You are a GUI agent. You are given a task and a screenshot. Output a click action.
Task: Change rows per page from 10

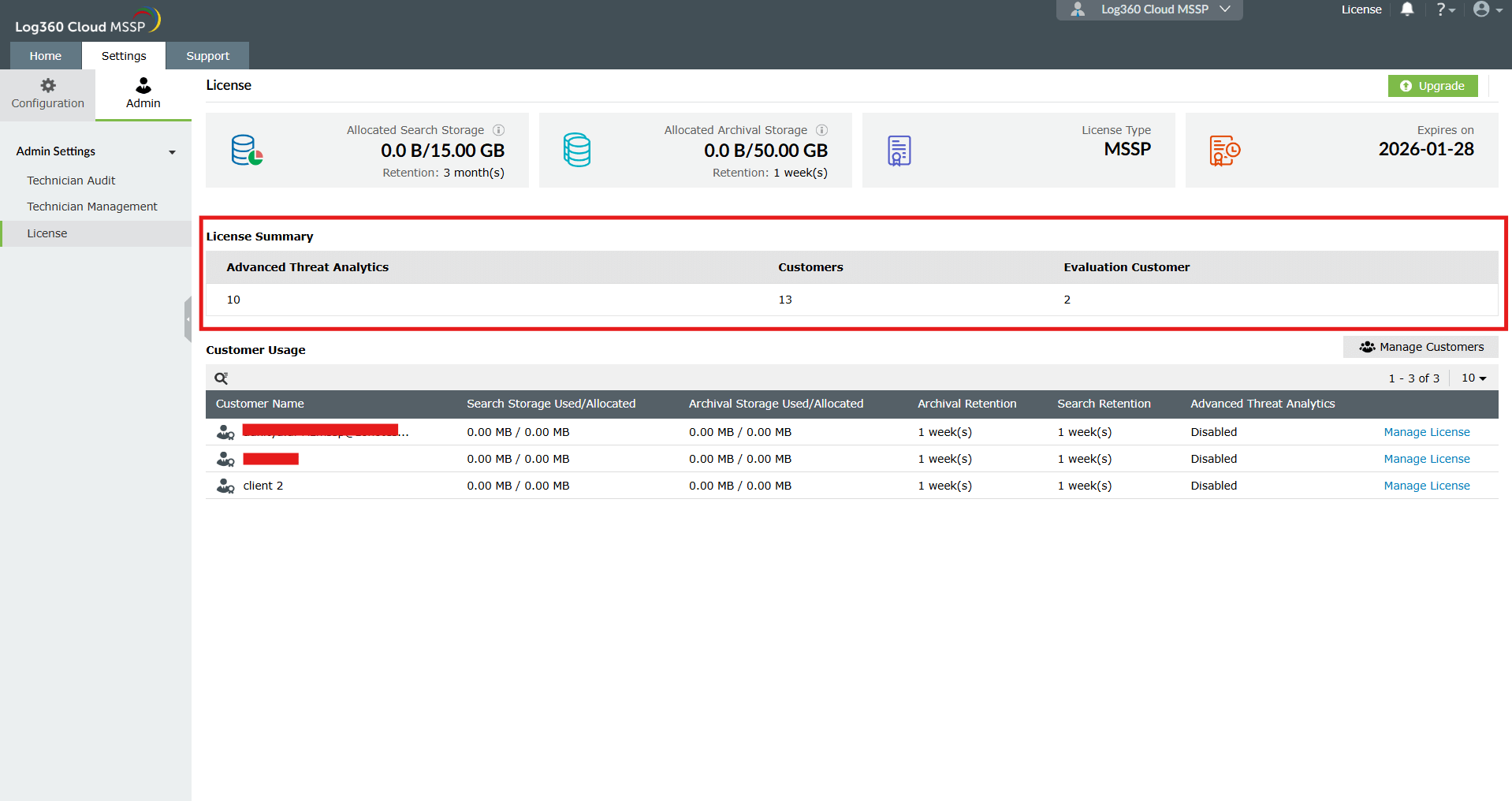[x=1473, y=378]
